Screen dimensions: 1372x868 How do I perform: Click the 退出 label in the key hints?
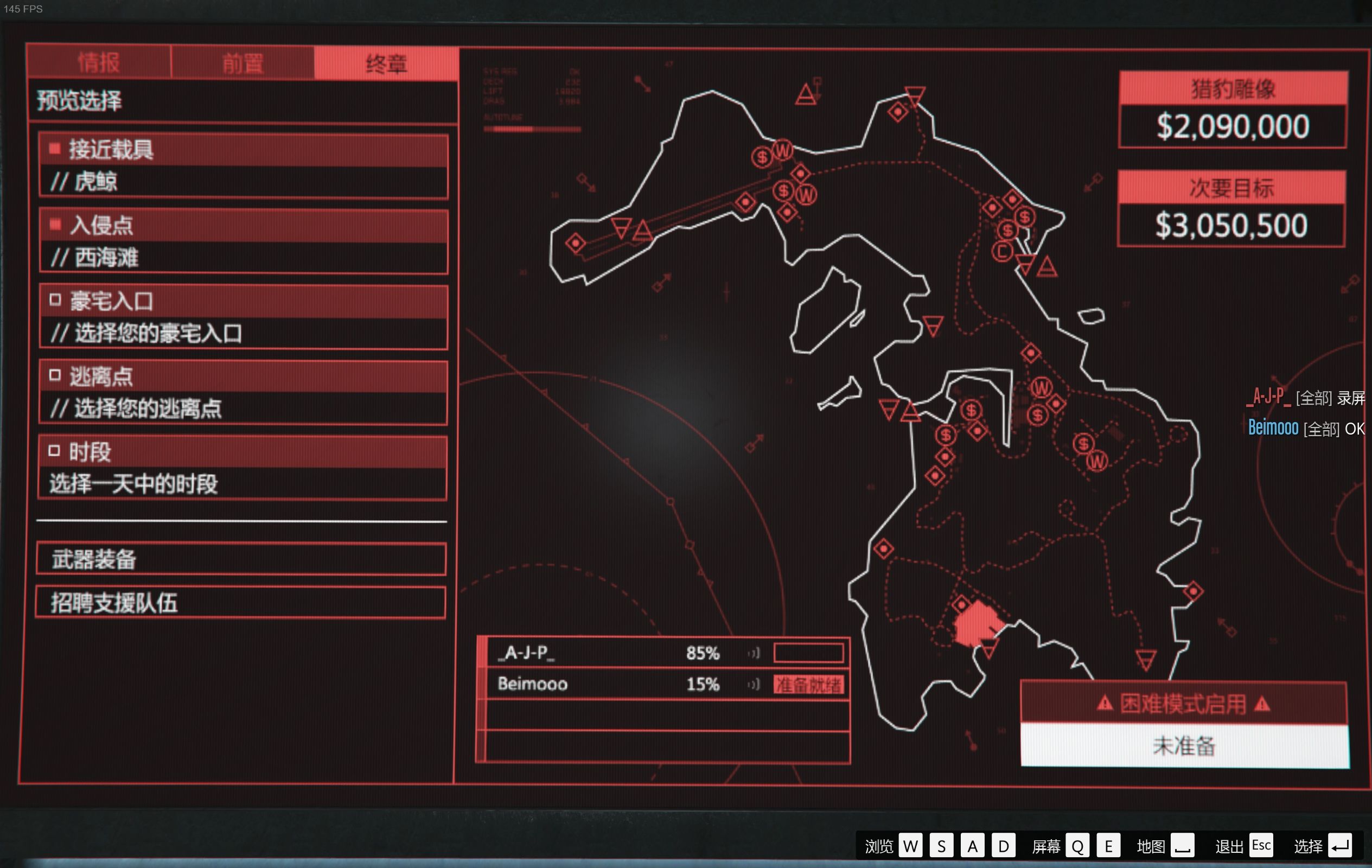pos(1229,846)
